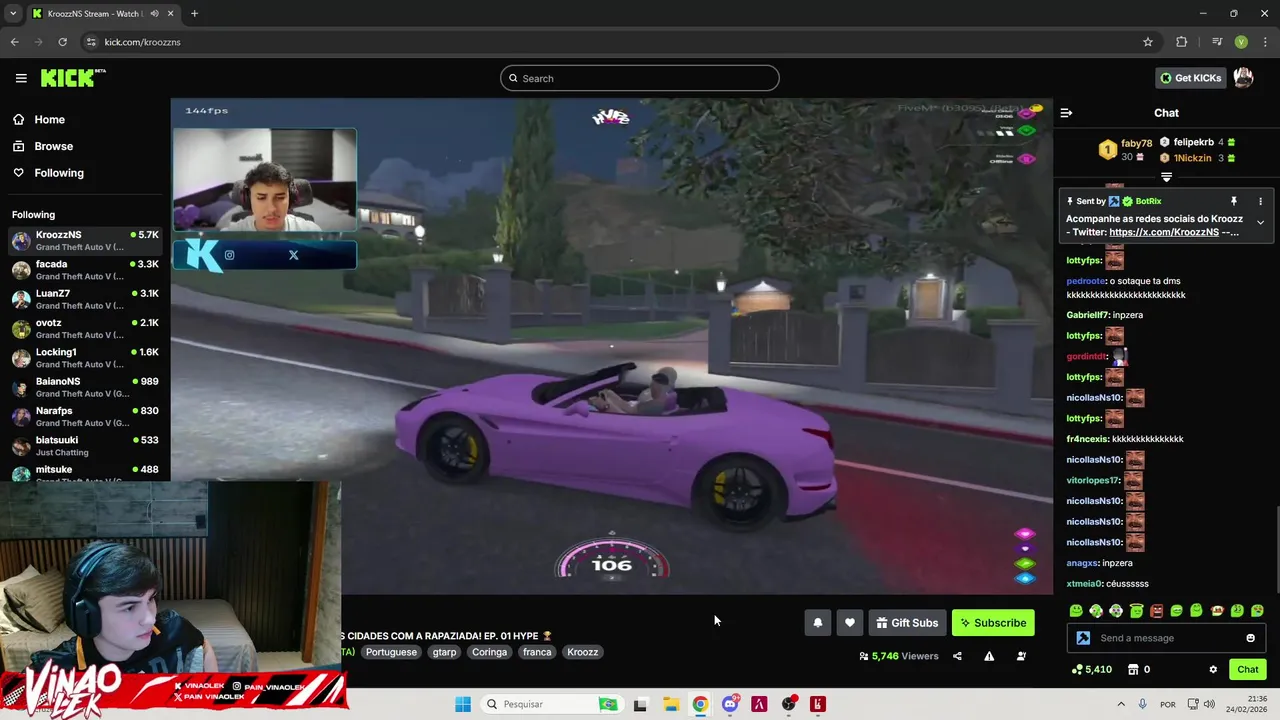Open the hamburger menu beside Kick logo

click(21, 78)
